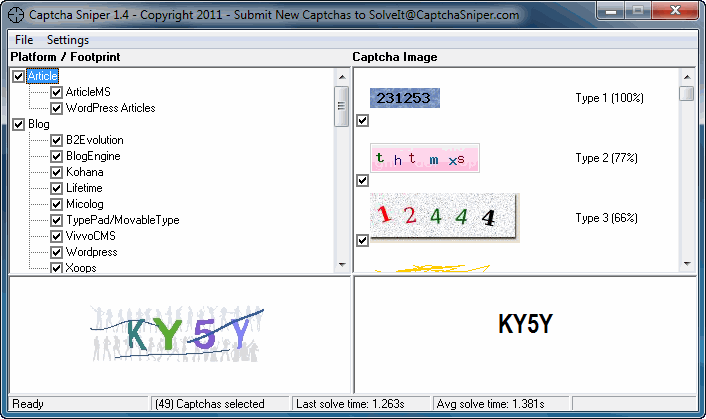
Task: Toggle the BlogEngine checkbox
Action: (56, 156)
